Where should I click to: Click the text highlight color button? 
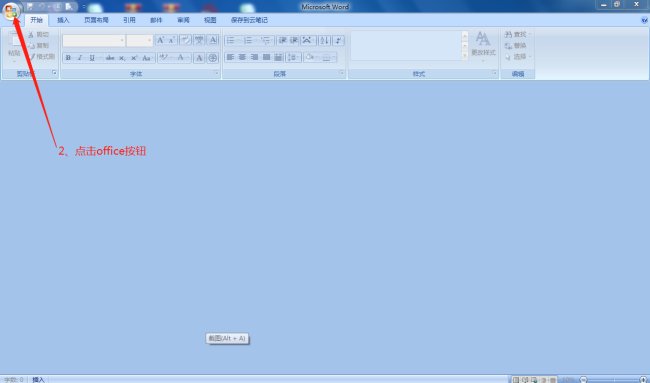(164, 57)
